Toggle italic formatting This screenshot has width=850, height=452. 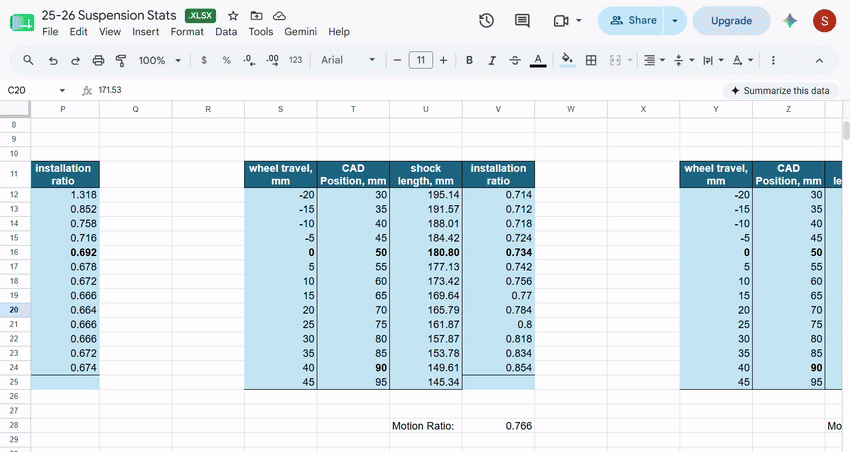click(x=492, y=60)
